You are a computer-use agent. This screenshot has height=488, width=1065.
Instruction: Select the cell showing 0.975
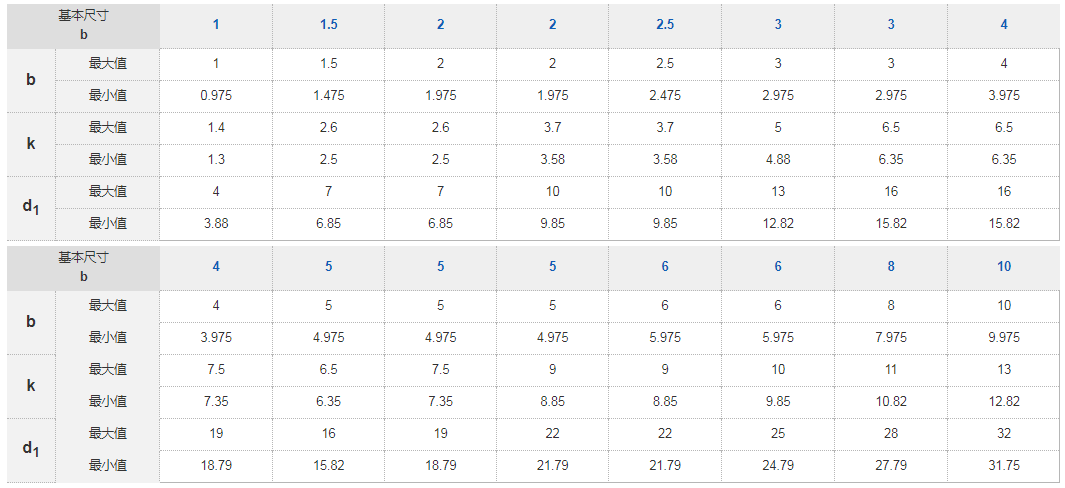tap(216, 96)
